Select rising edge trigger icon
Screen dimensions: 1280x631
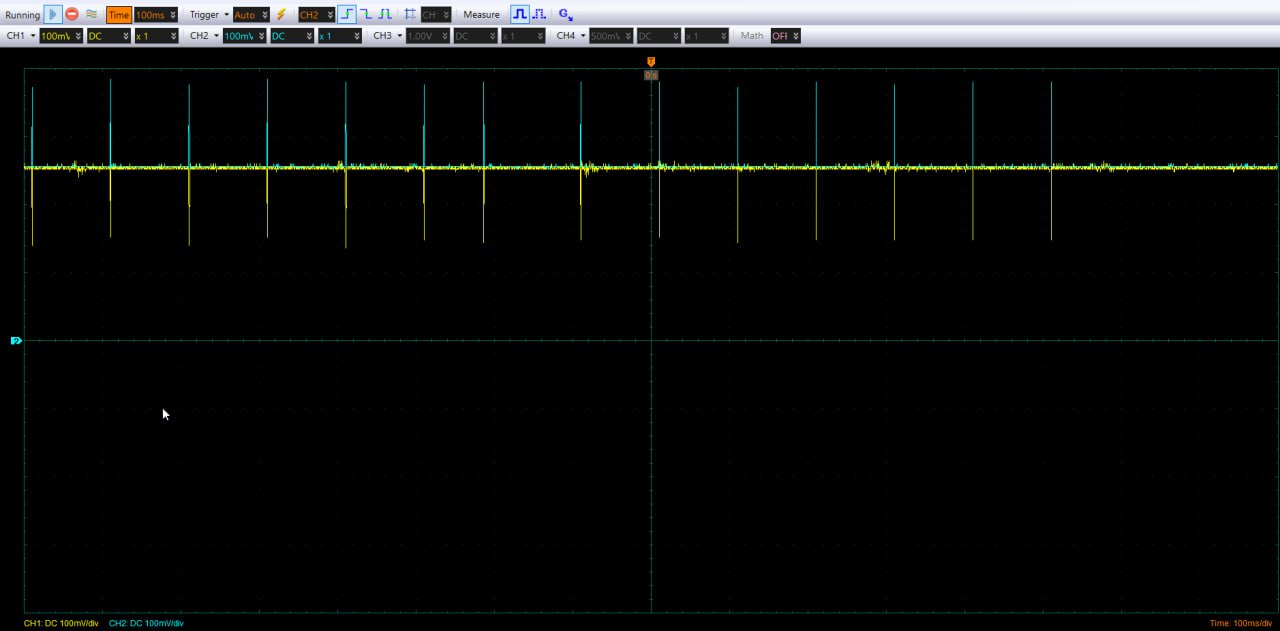tap(346, 15)
